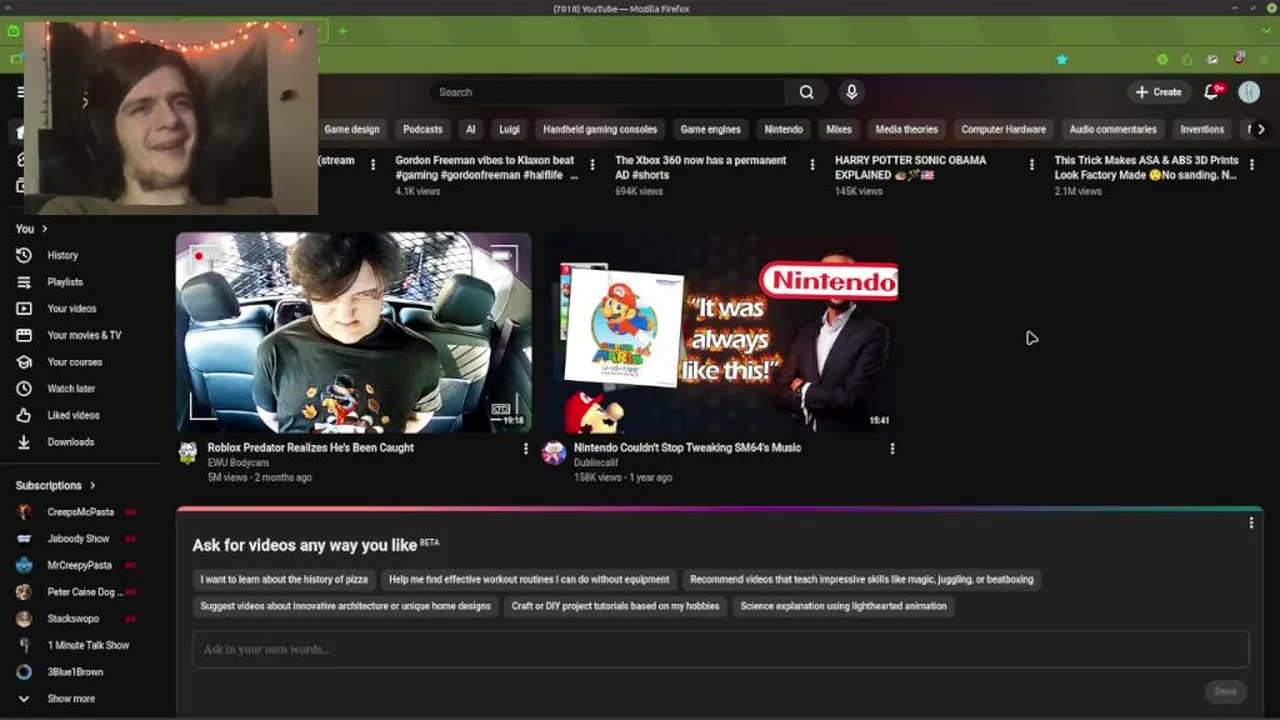
Task: Expand the Subscriptions section chevron
Action: point(93,485)
